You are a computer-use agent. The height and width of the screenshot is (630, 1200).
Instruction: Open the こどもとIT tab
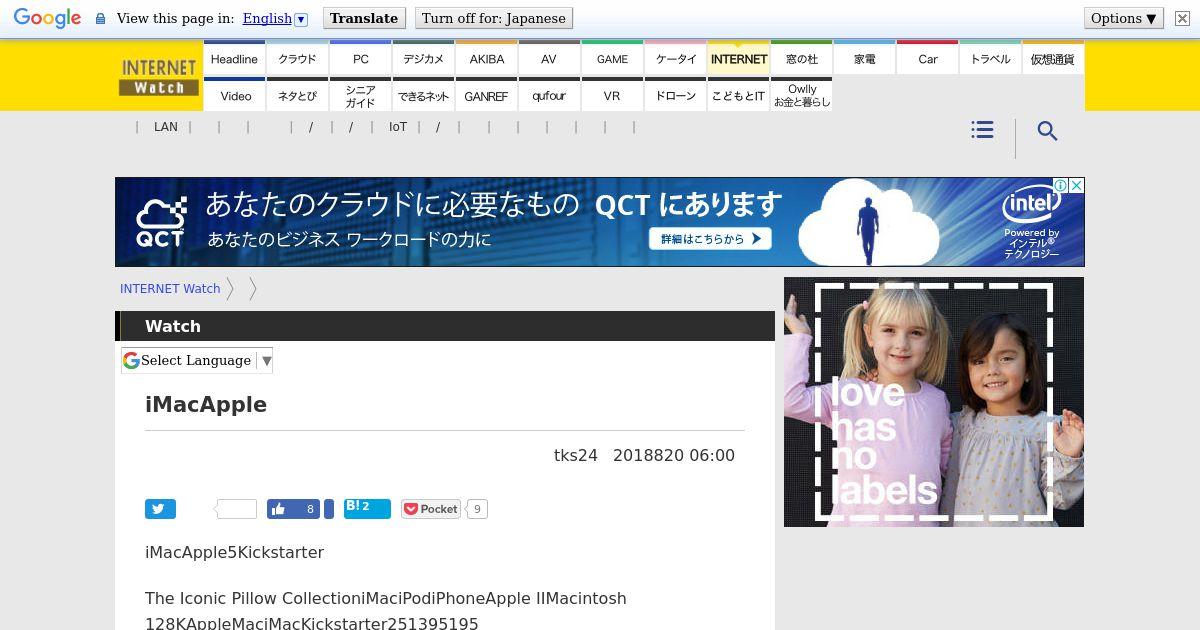point(738,95)
